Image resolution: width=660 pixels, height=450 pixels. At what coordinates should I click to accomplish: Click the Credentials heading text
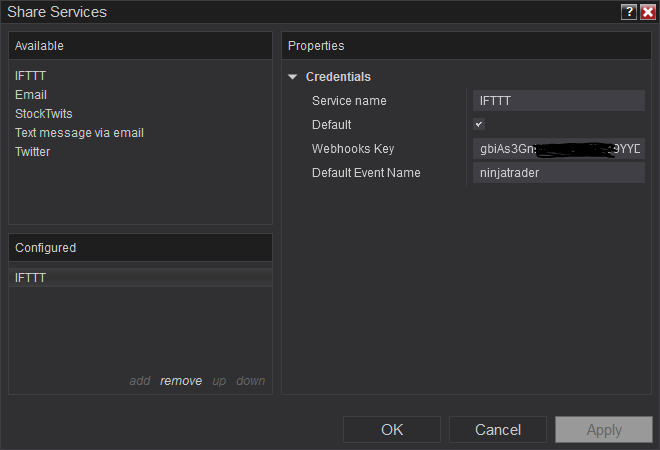338,77
